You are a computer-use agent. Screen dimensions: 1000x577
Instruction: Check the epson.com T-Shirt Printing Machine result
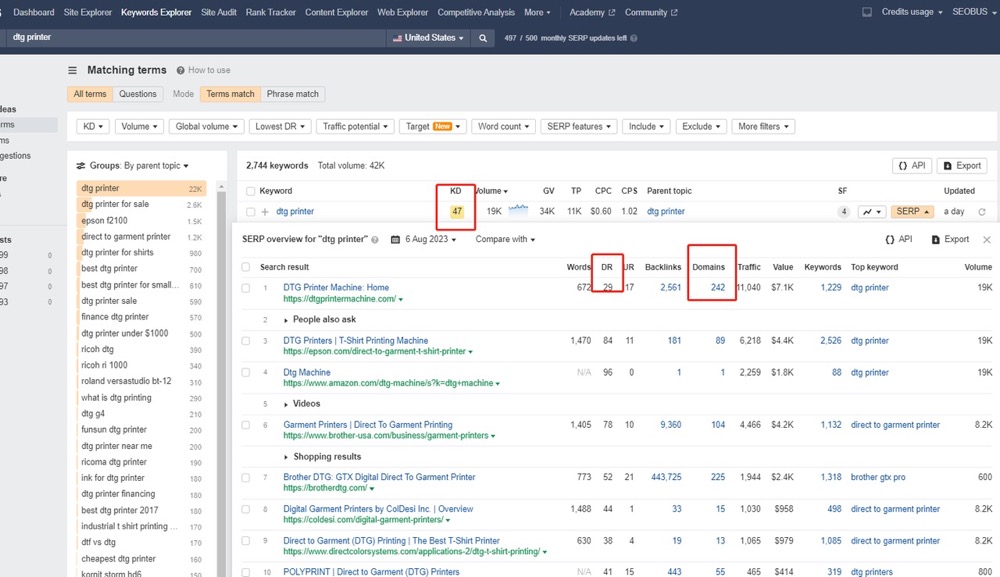click(x=246, y=341)
